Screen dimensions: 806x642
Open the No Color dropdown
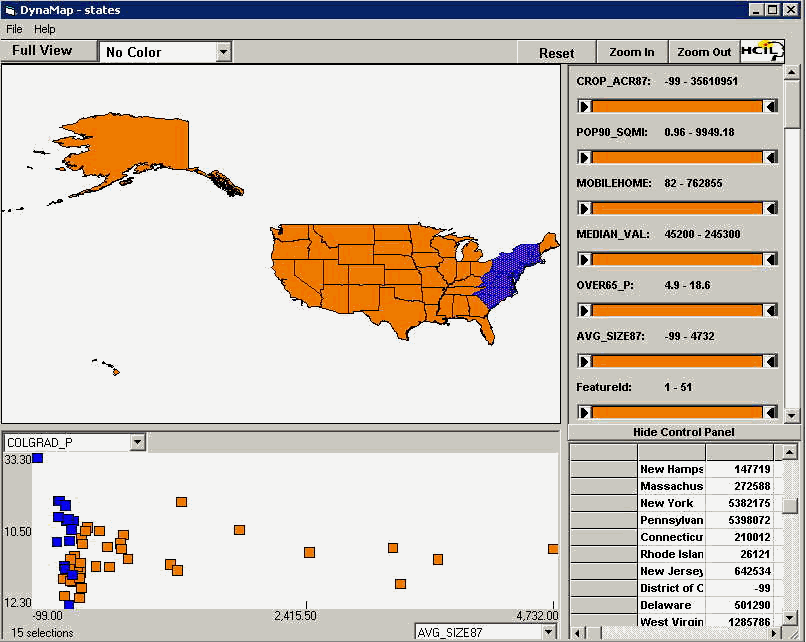(223, 52)
